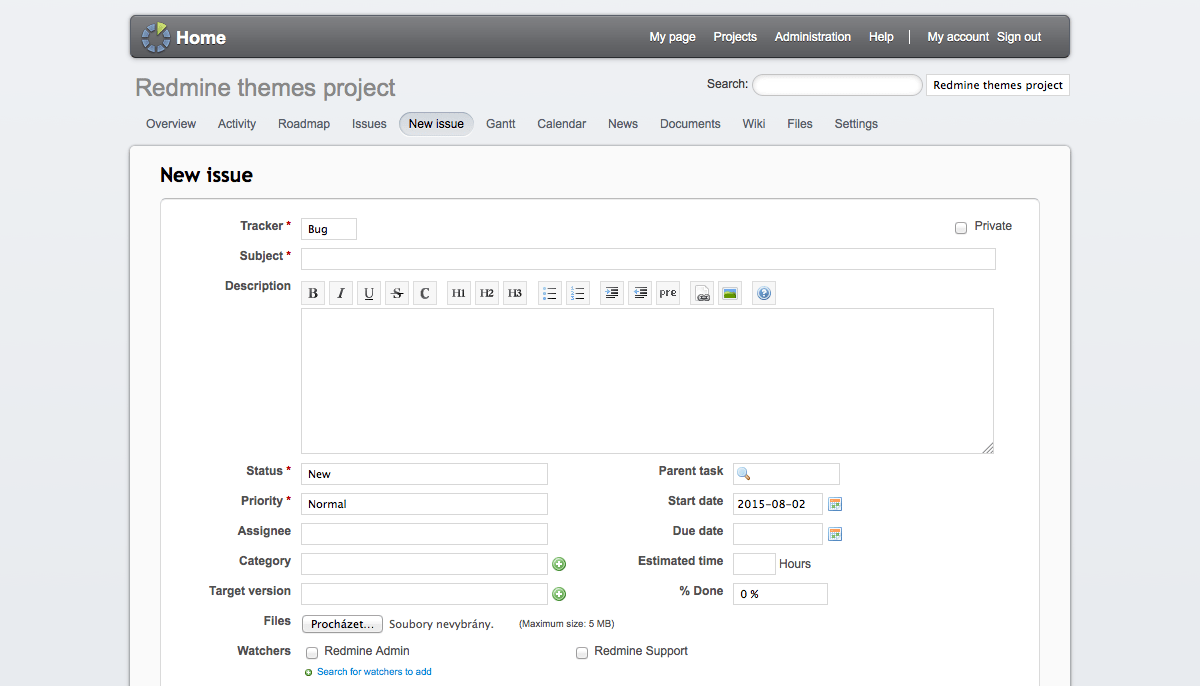Open My page in top menu
The height and width of the screenshot is (686, 1200).
coord(673,37)
